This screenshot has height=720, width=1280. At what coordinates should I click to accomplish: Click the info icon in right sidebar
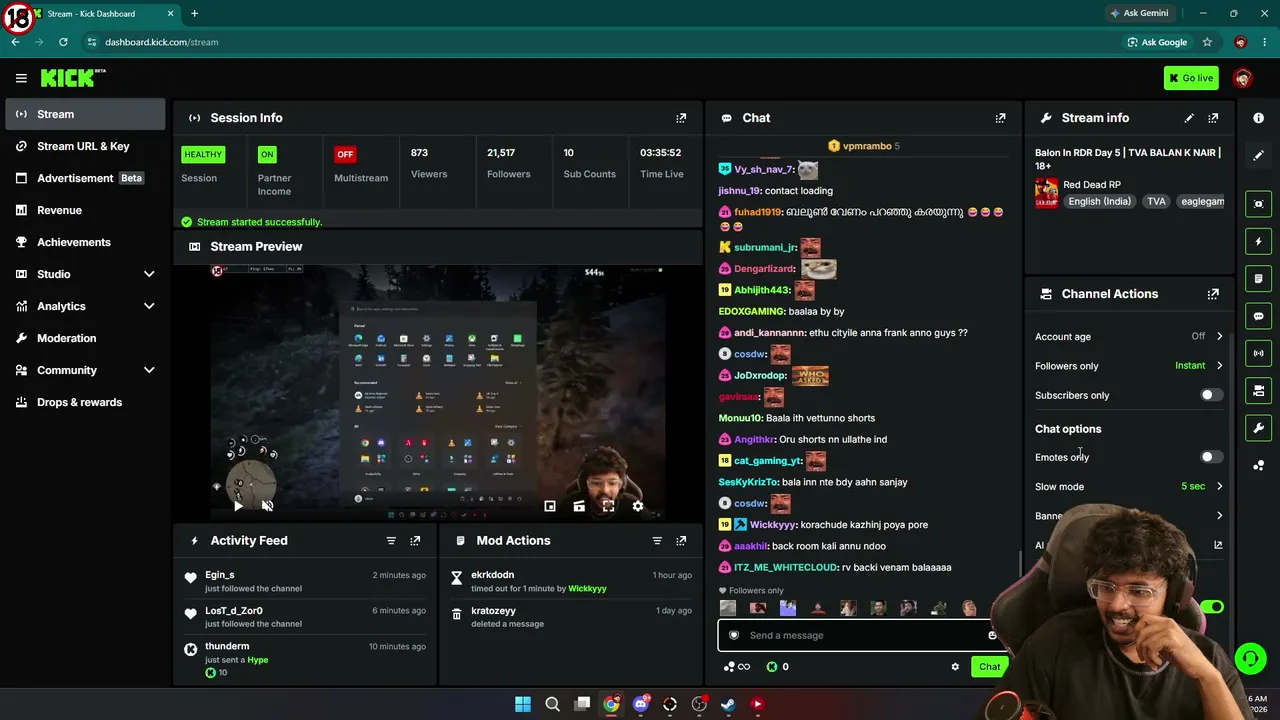(1258, 118)
